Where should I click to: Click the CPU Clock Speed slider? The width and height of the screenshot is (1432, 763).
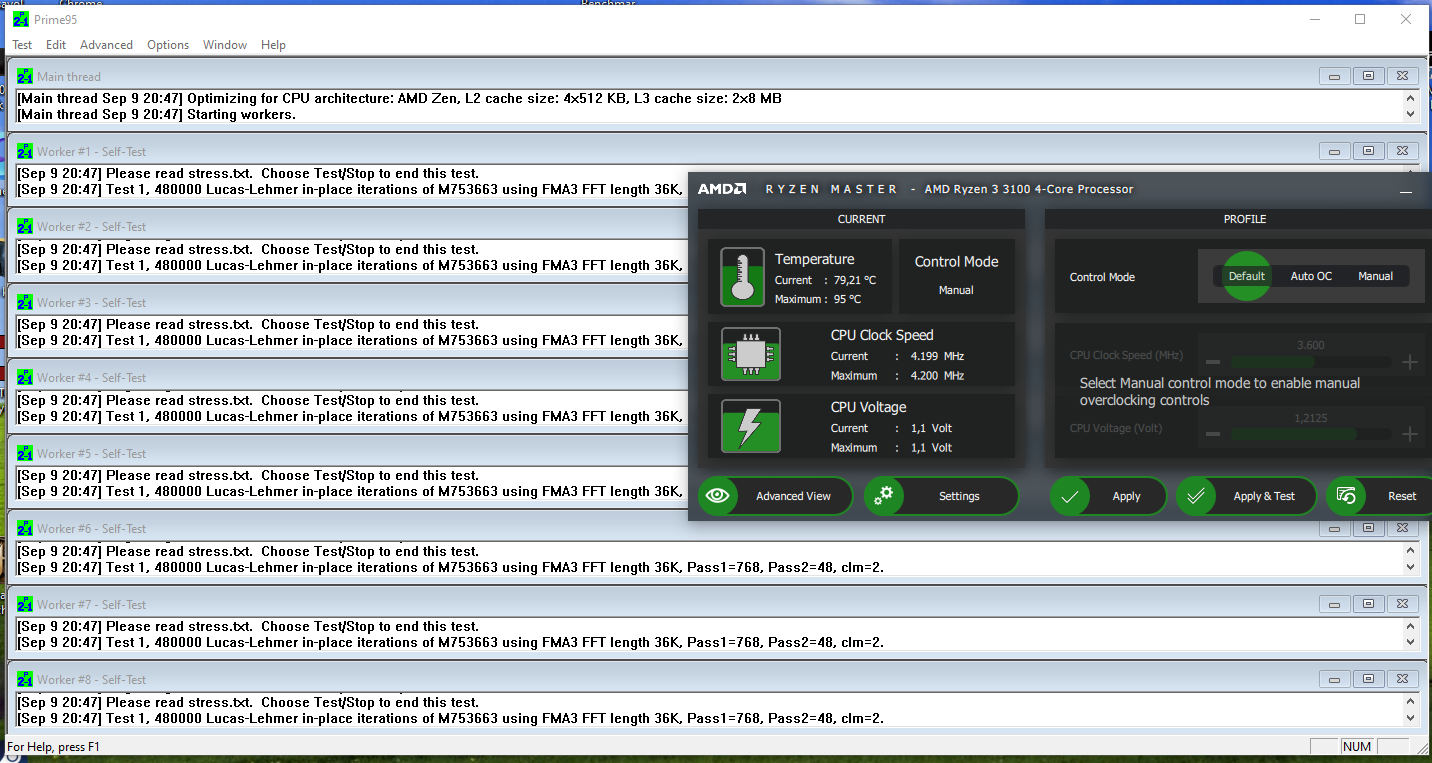(1311, 362)
